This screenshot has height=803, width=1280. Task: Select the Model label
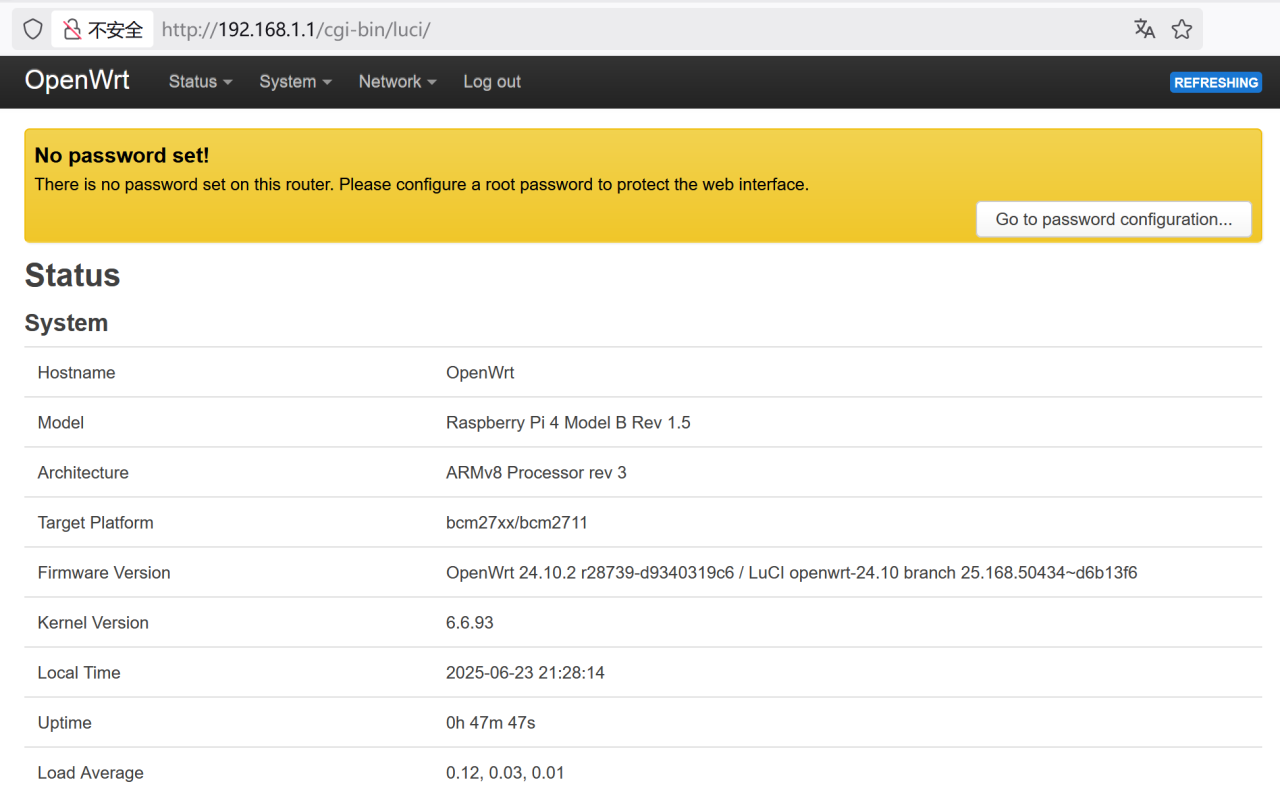tap(60, 423)
